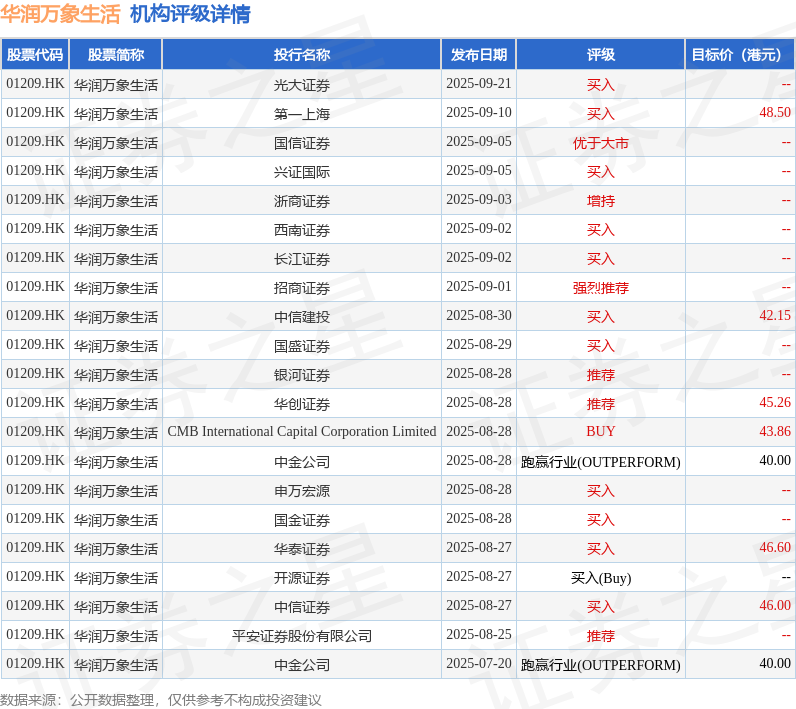796x709 pixels.
Task: Click the 中信建投 cell
Action: pos(302,316)
